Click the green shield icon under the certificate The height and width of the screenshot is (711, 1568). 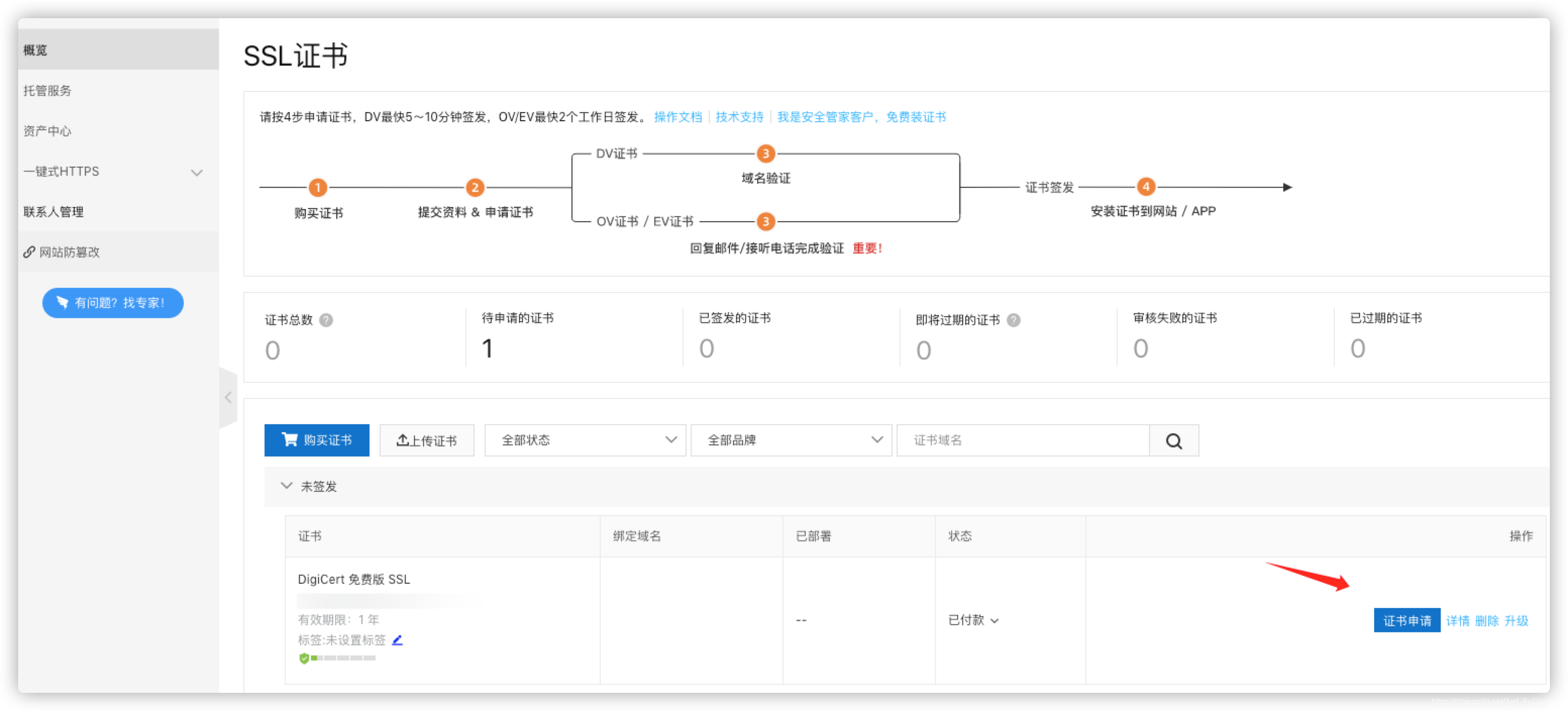(x=304, y=658)
